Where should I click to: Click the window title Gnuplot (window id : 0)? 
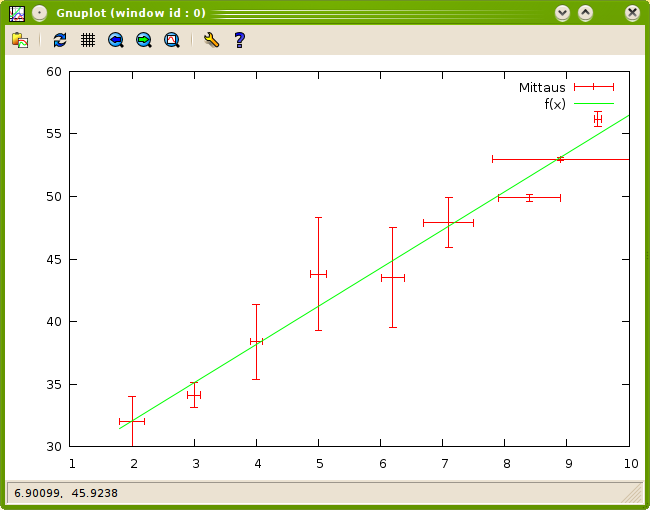click(131, 13)
